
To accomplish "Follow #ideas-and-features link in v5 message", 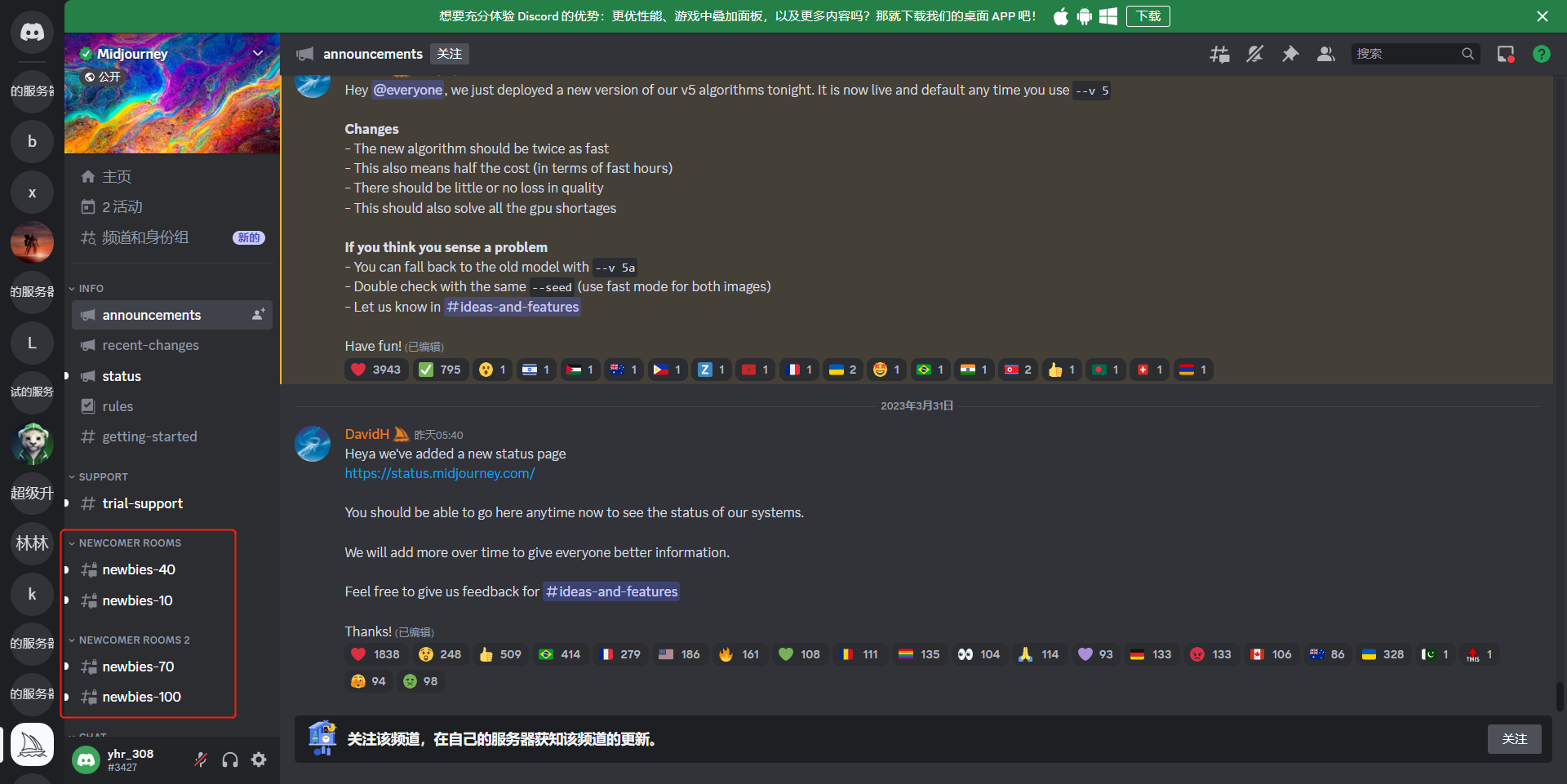I will [x=513, y=307].
